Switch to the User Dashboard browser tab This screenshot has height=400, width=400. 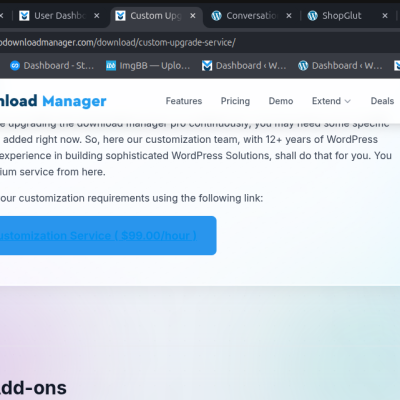tap(60, 16)
